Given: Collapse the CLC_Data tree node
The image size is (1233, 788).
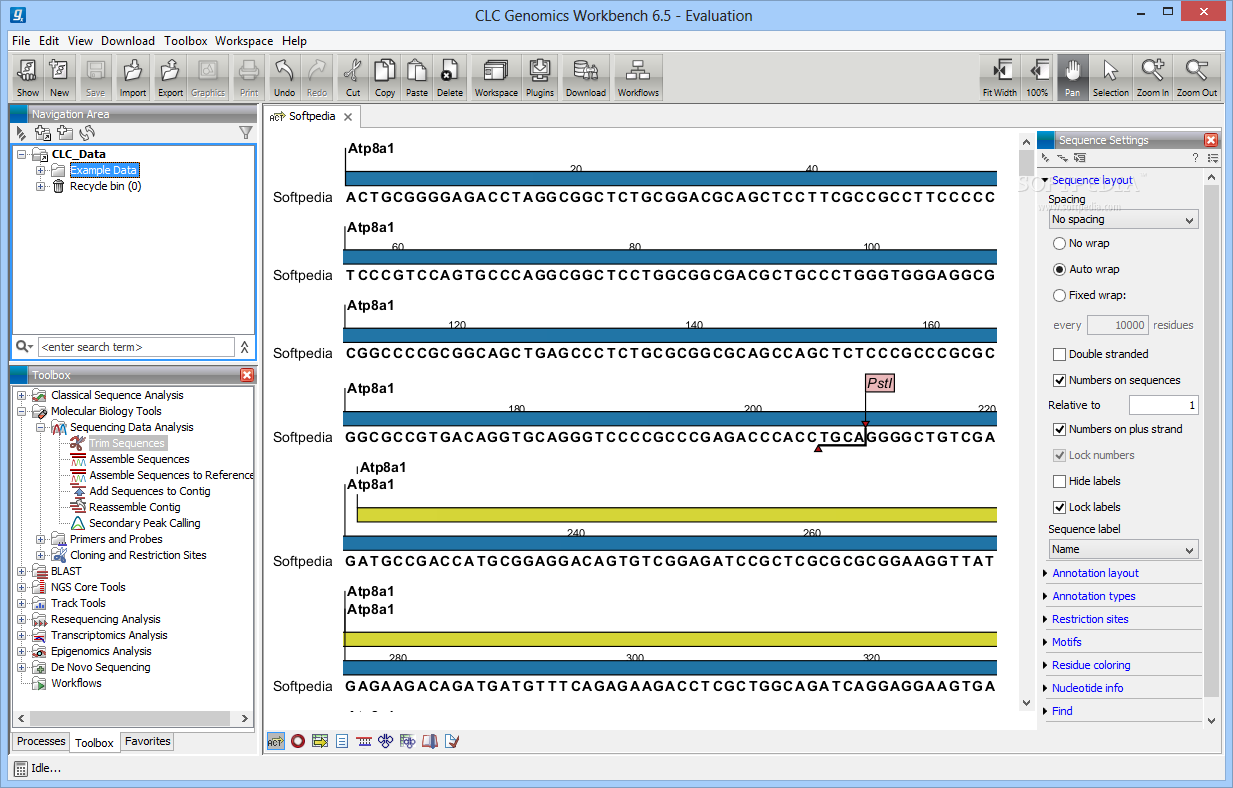Looking at the screenshot, I should pyautogui.click(x=22, y=154).
